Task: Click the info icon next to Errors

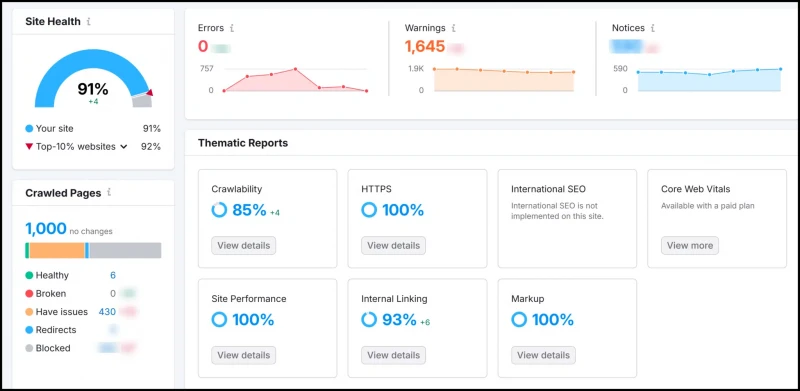Action: tap(232, 28)
